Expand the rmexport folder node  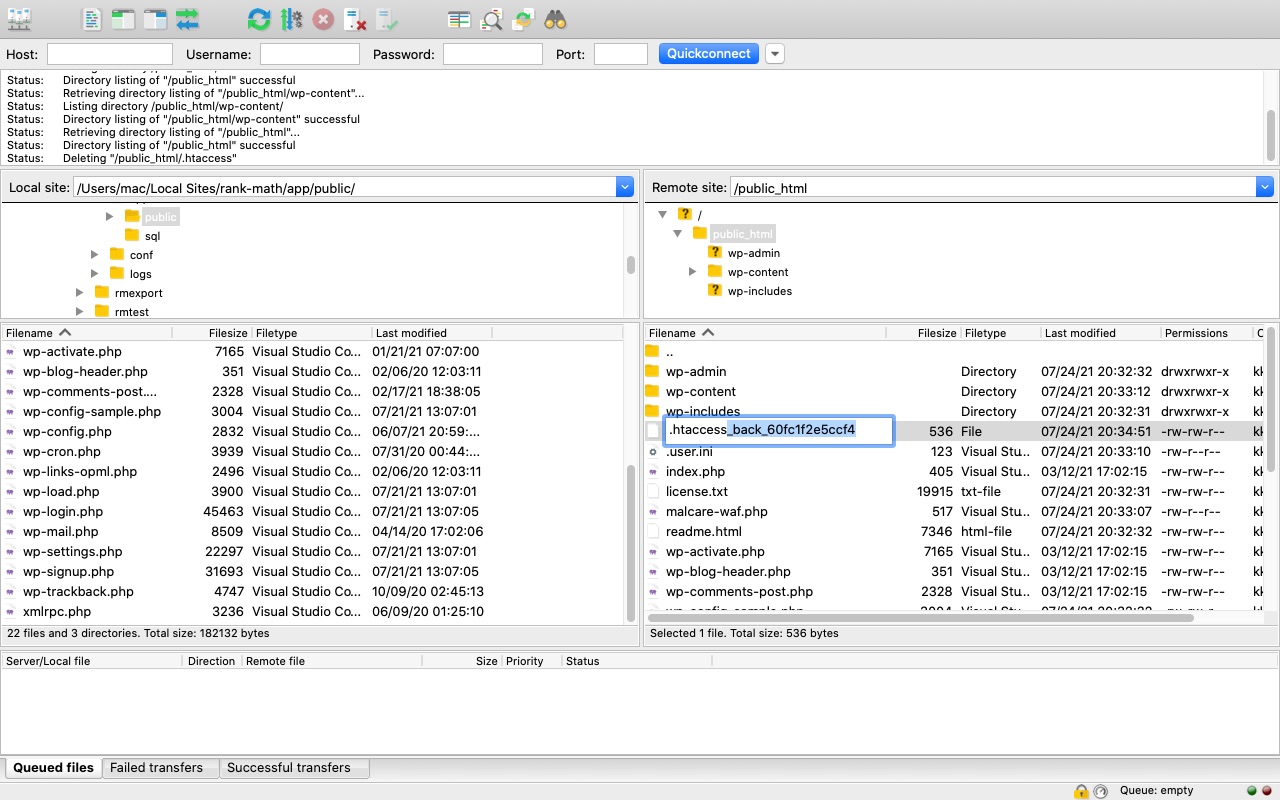click(80, 293)
